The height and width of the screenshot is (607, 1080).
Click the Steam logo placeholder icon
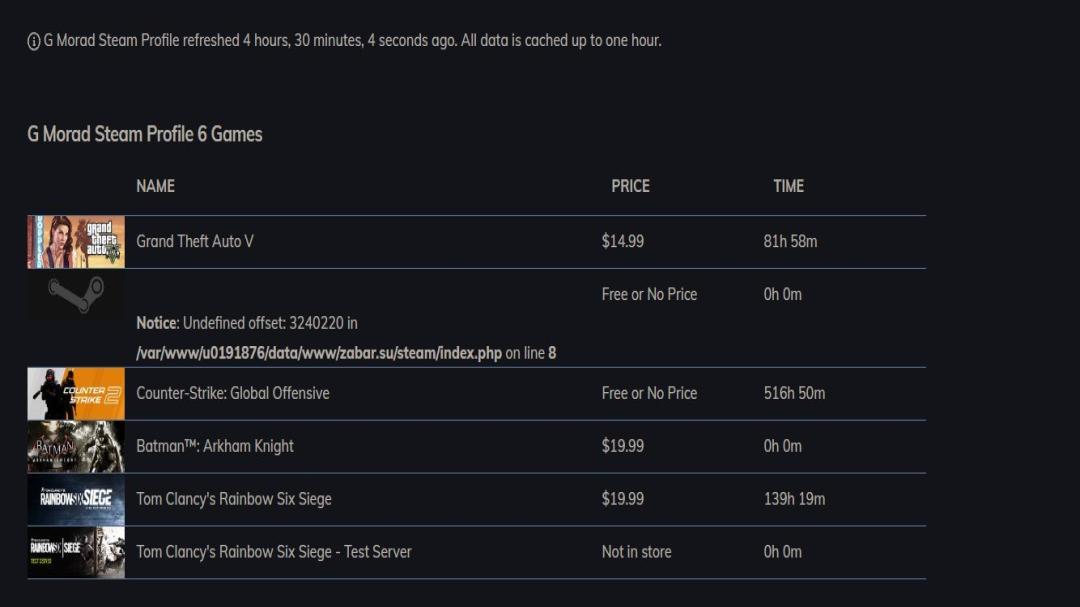click(x=76, y=295)
